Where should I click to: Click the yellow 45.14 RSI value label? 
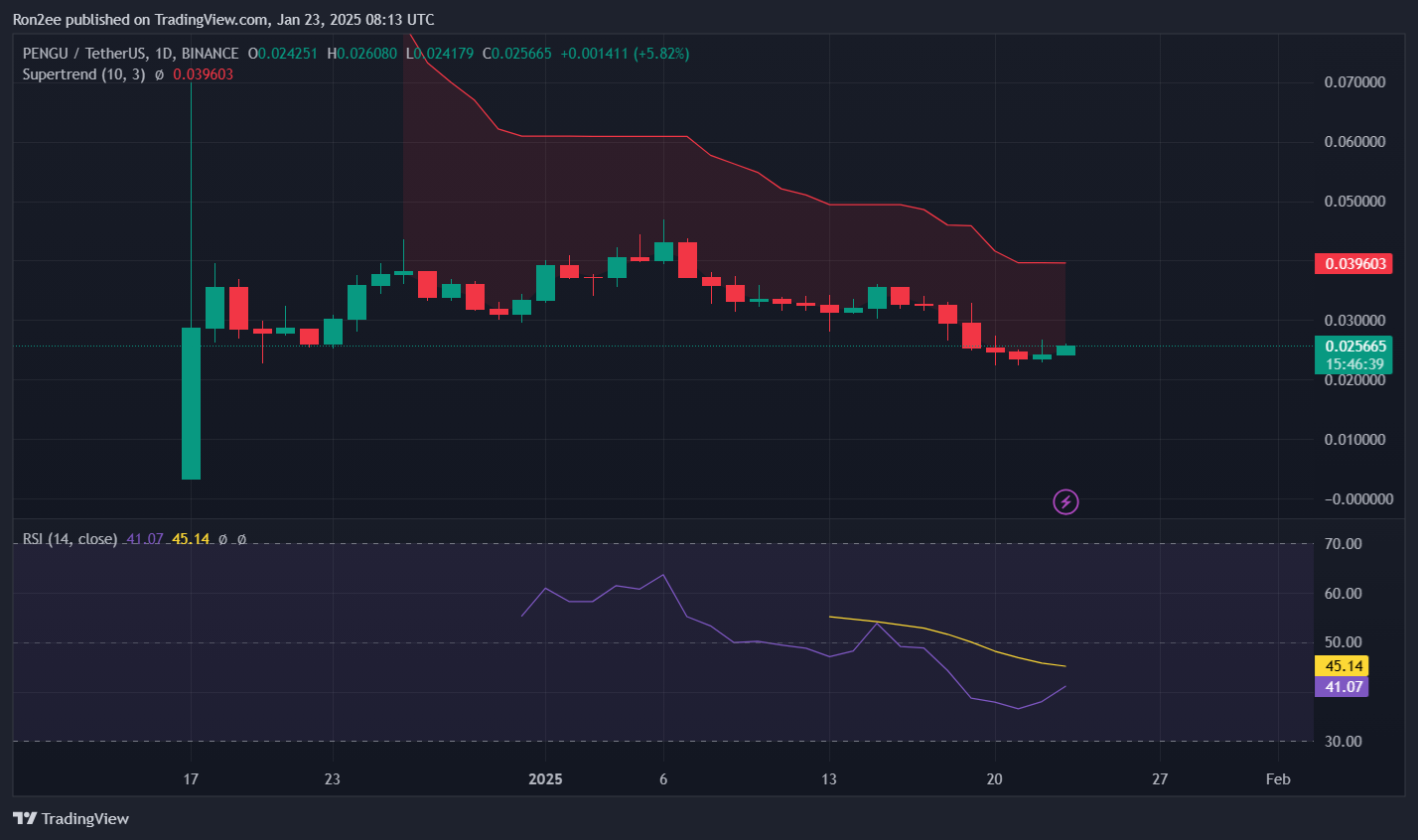click(1342, 666)
